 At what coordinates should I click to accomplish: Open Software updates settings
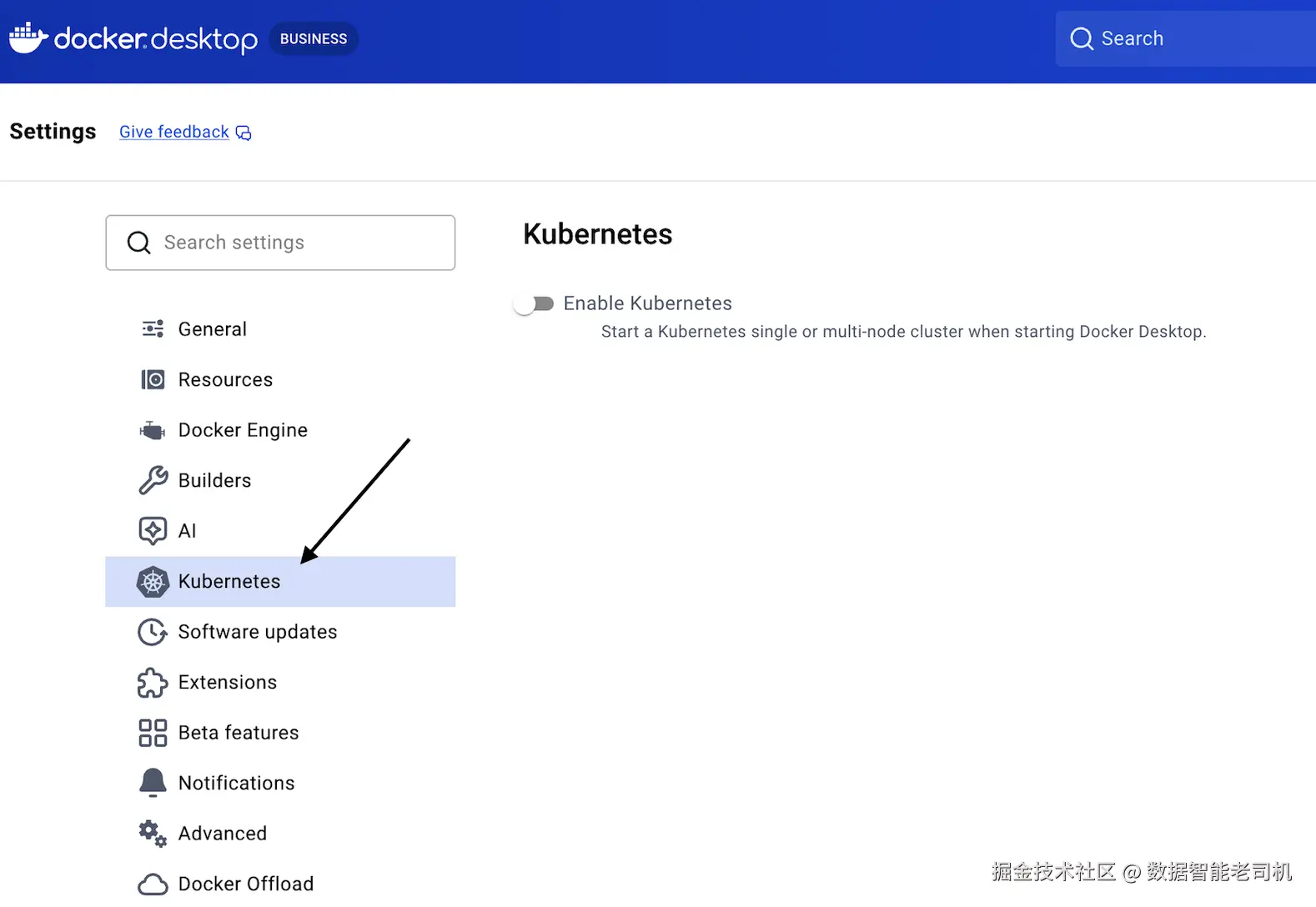coord(280,632)
